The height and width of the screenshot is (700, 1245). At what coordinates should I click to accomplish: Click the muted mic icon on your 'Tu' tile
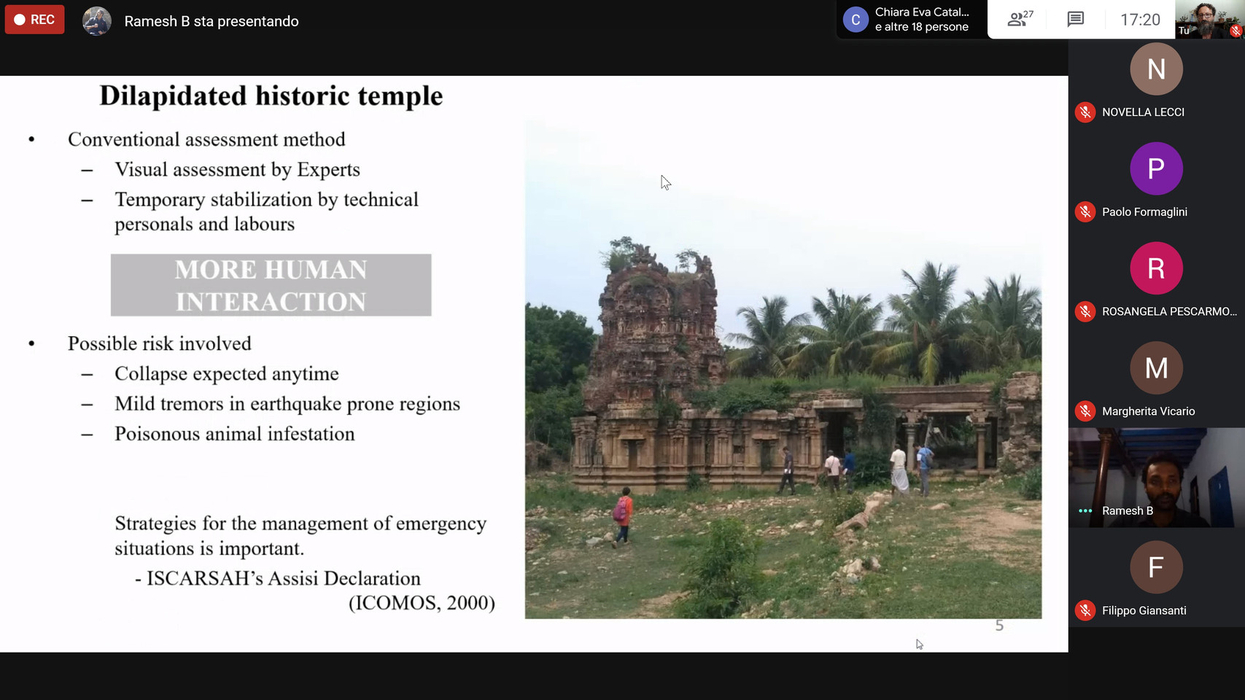click(1236, 31)
